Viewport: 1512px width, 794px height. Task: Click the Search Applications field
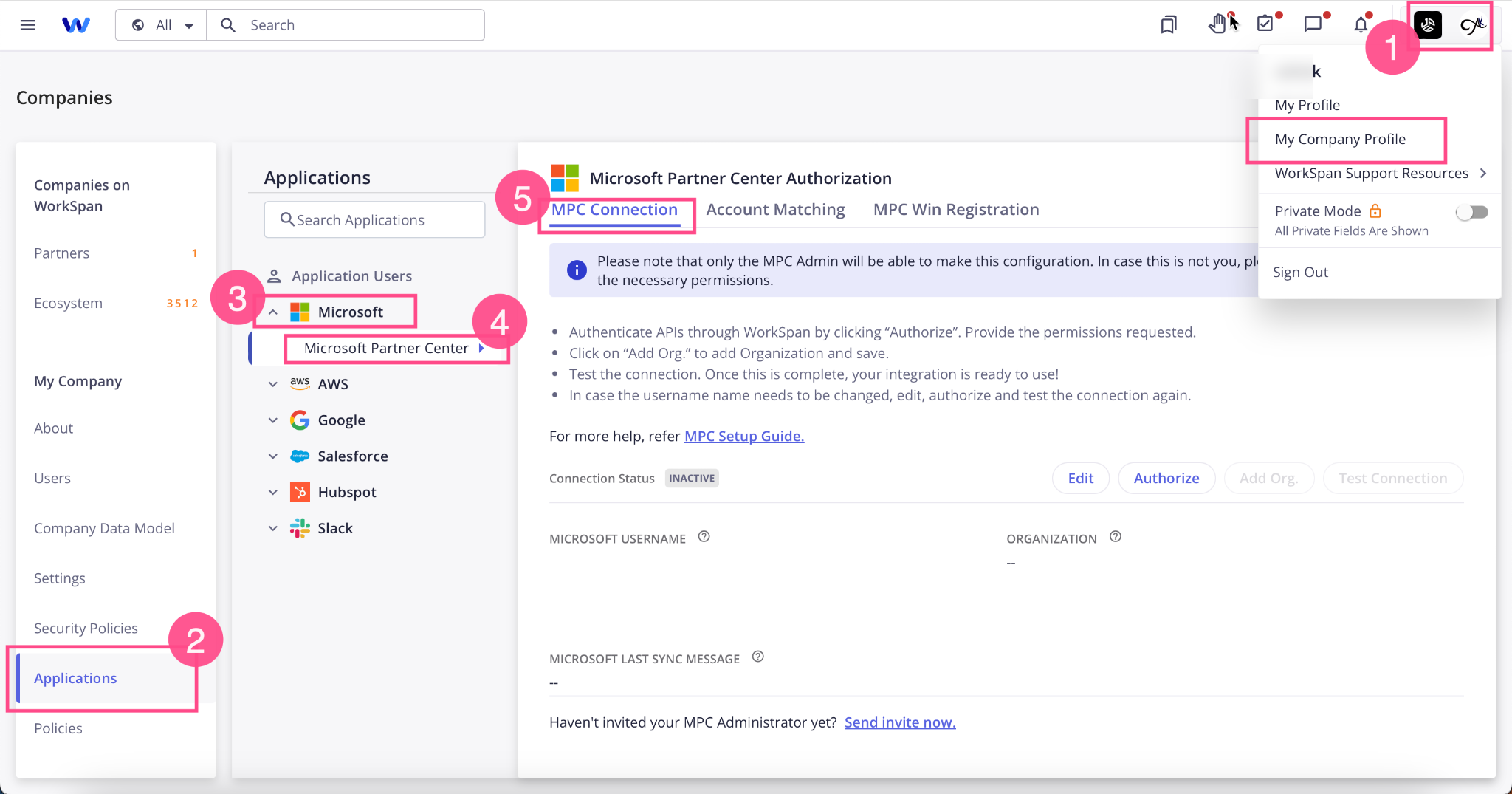point(374,219)
